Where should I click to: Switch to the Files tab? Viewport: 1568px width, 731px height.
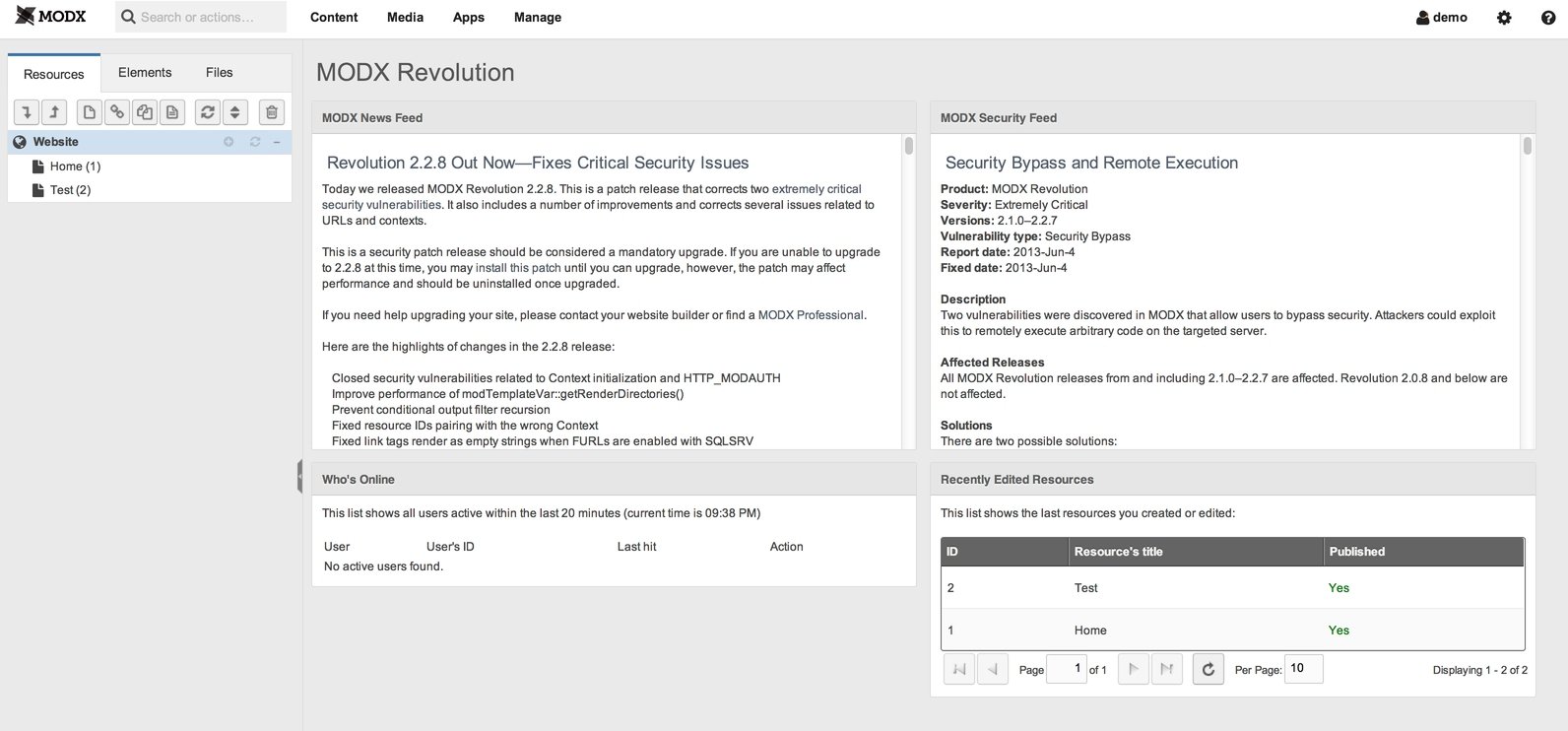pyautogui.click(x=220, y=73)
